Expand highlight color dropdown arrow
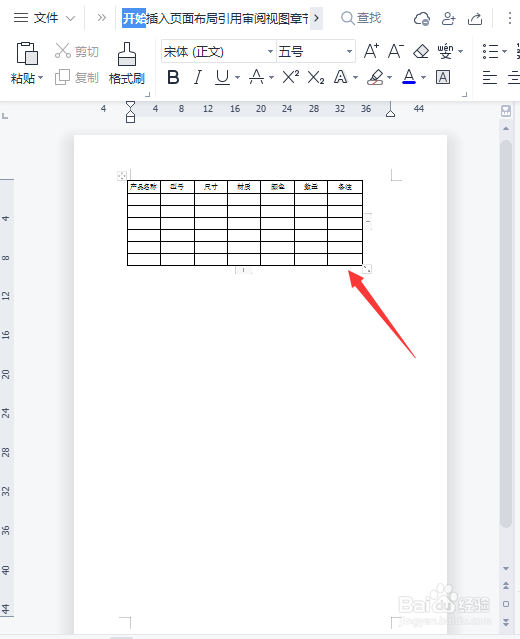The height and width of the screenshot is (639, 520). coord(390,77)
